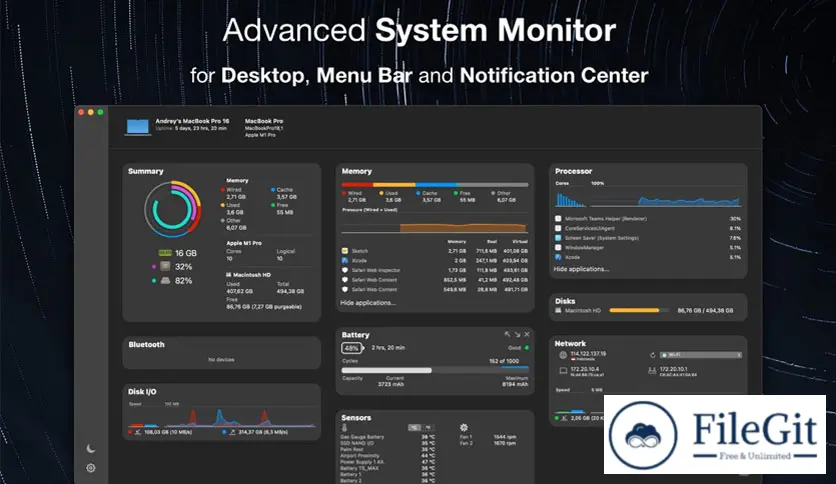
Task: Click the Real column header in Memory
Action: pyautogui.click(x=492, y=242)
